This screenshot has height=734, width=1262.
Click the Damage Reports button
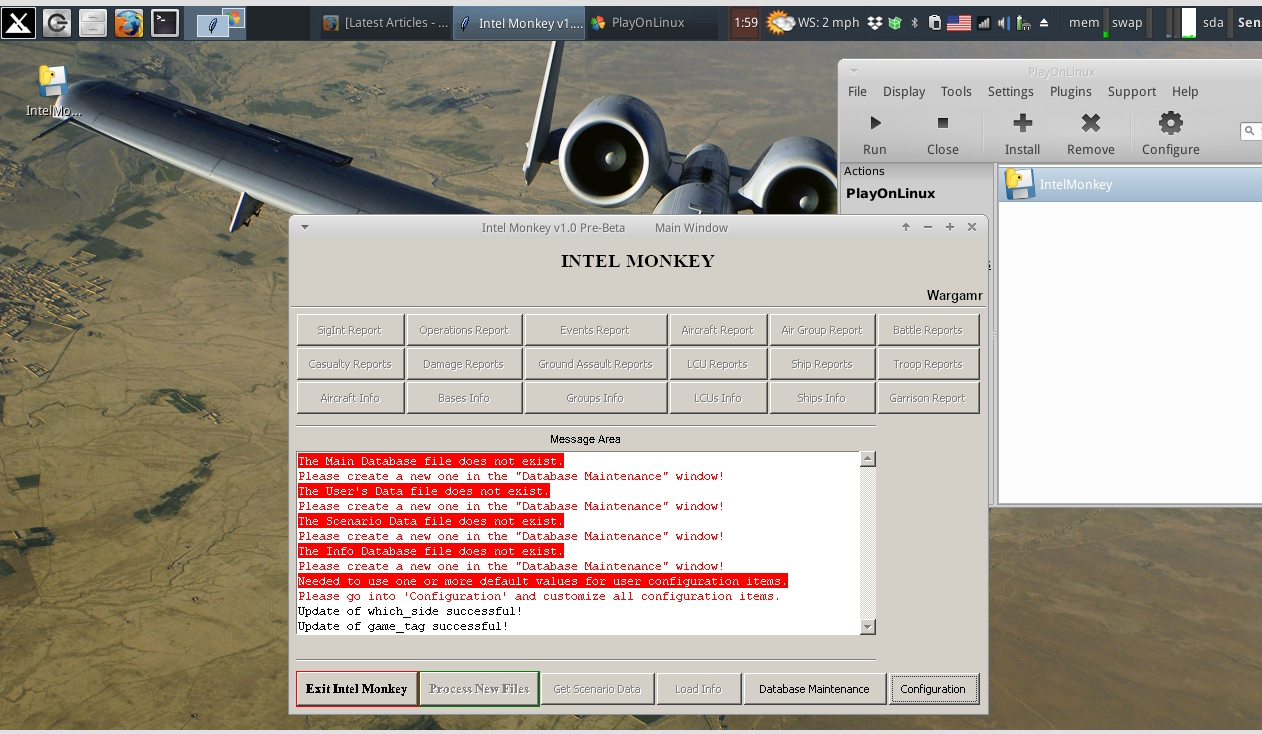(464, 364)
